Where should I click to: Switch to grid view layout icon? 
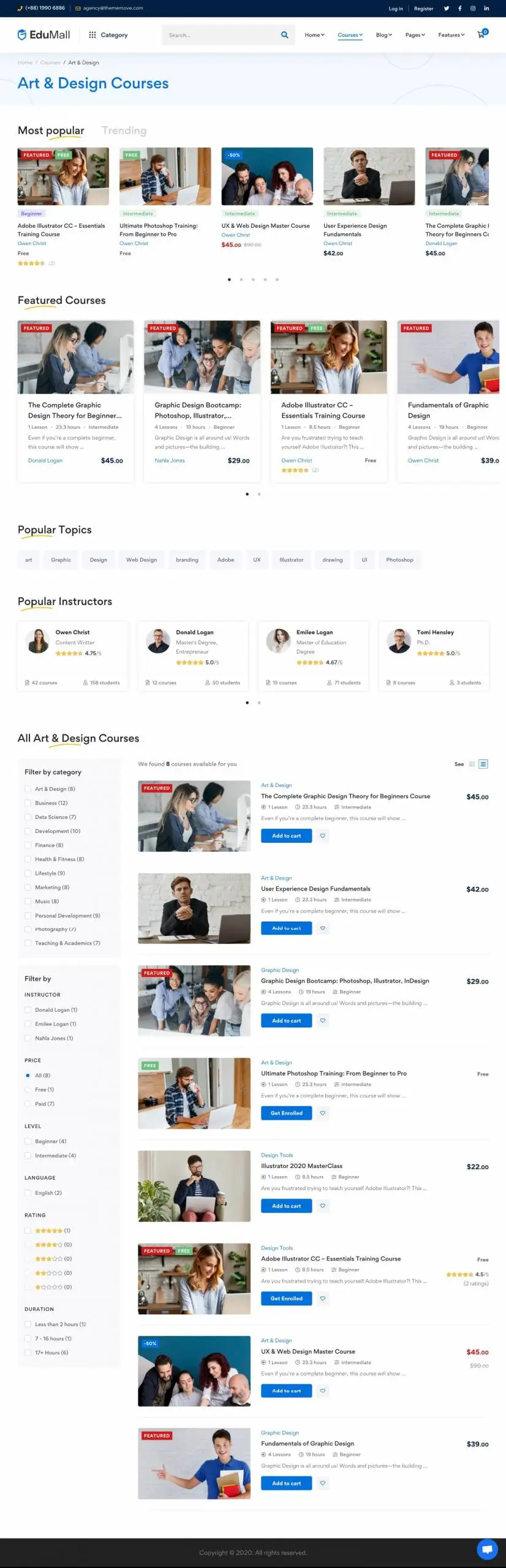click(x=472, y=764)
